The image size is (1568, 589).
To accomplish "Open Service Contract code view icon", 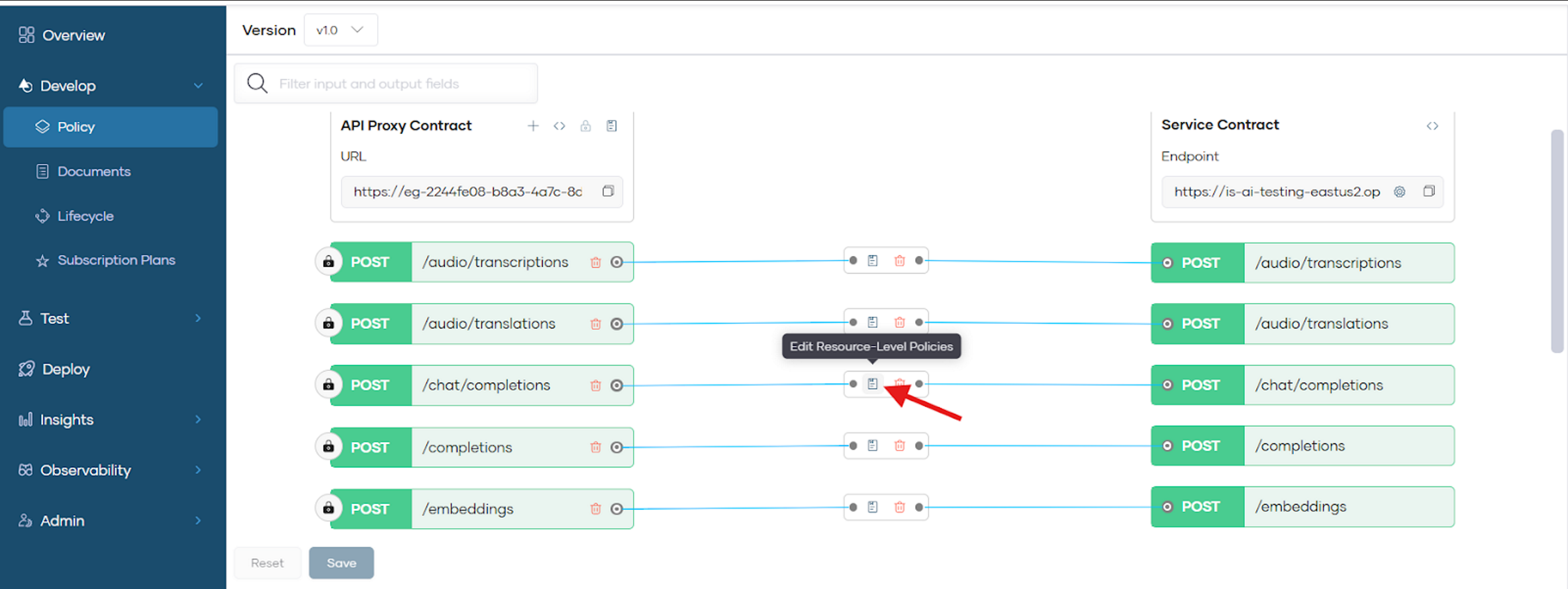I will 1432,126.
